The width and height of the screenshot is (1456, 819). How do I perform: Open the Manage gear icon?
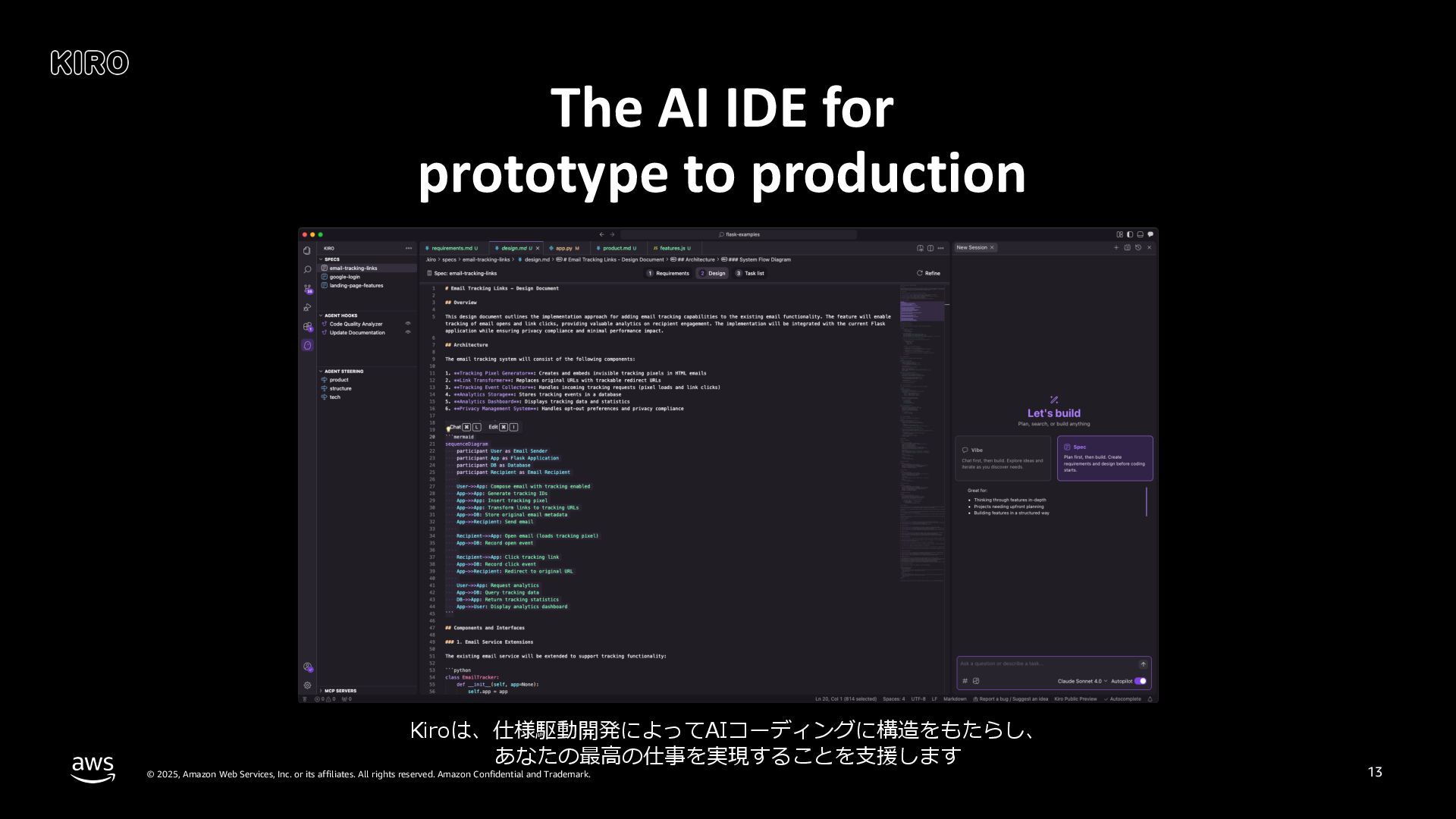tap(307, 686)
